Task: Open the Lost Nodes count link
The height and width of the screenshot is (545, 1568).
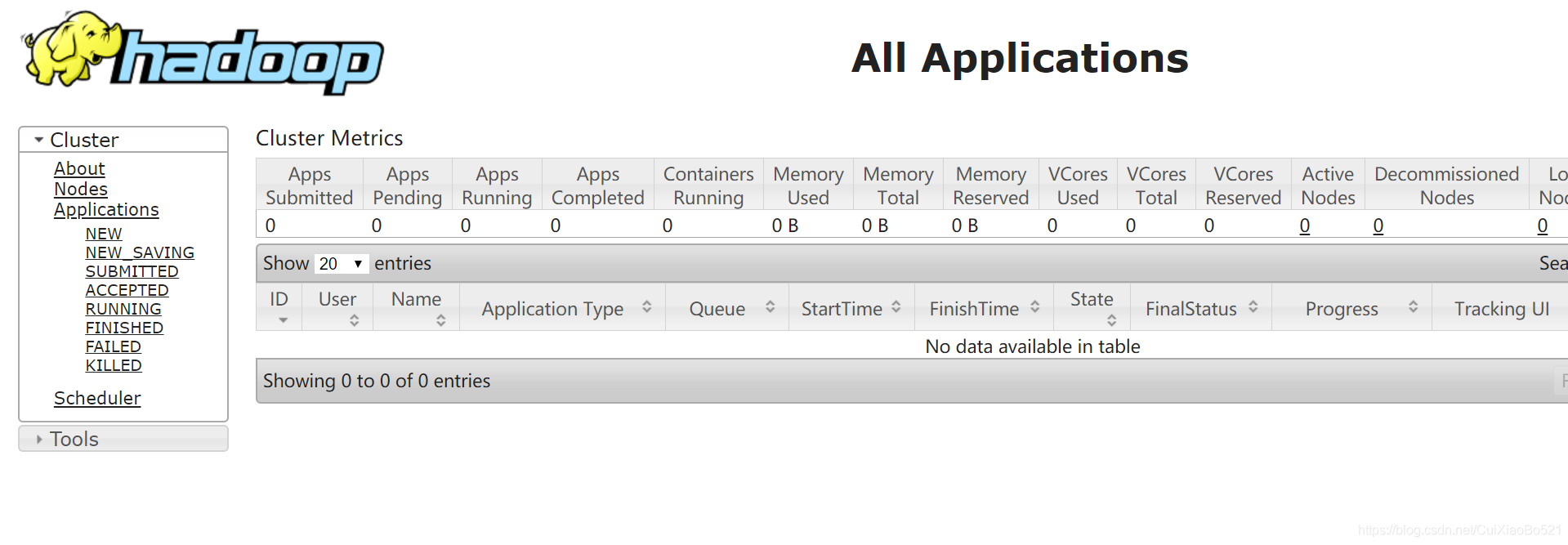Action: tap(1543, 226)
